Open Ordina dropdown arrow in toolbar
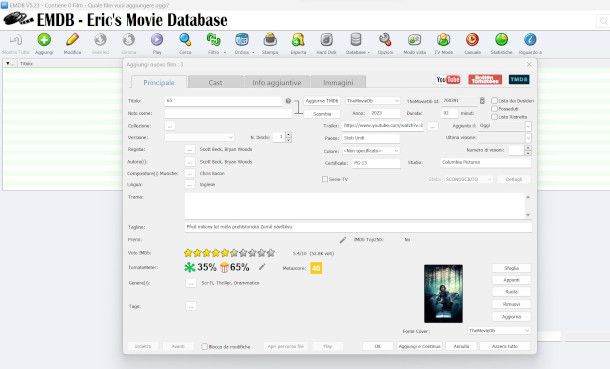The height and width of the screenshot is (369, 610). pos(253,52)
